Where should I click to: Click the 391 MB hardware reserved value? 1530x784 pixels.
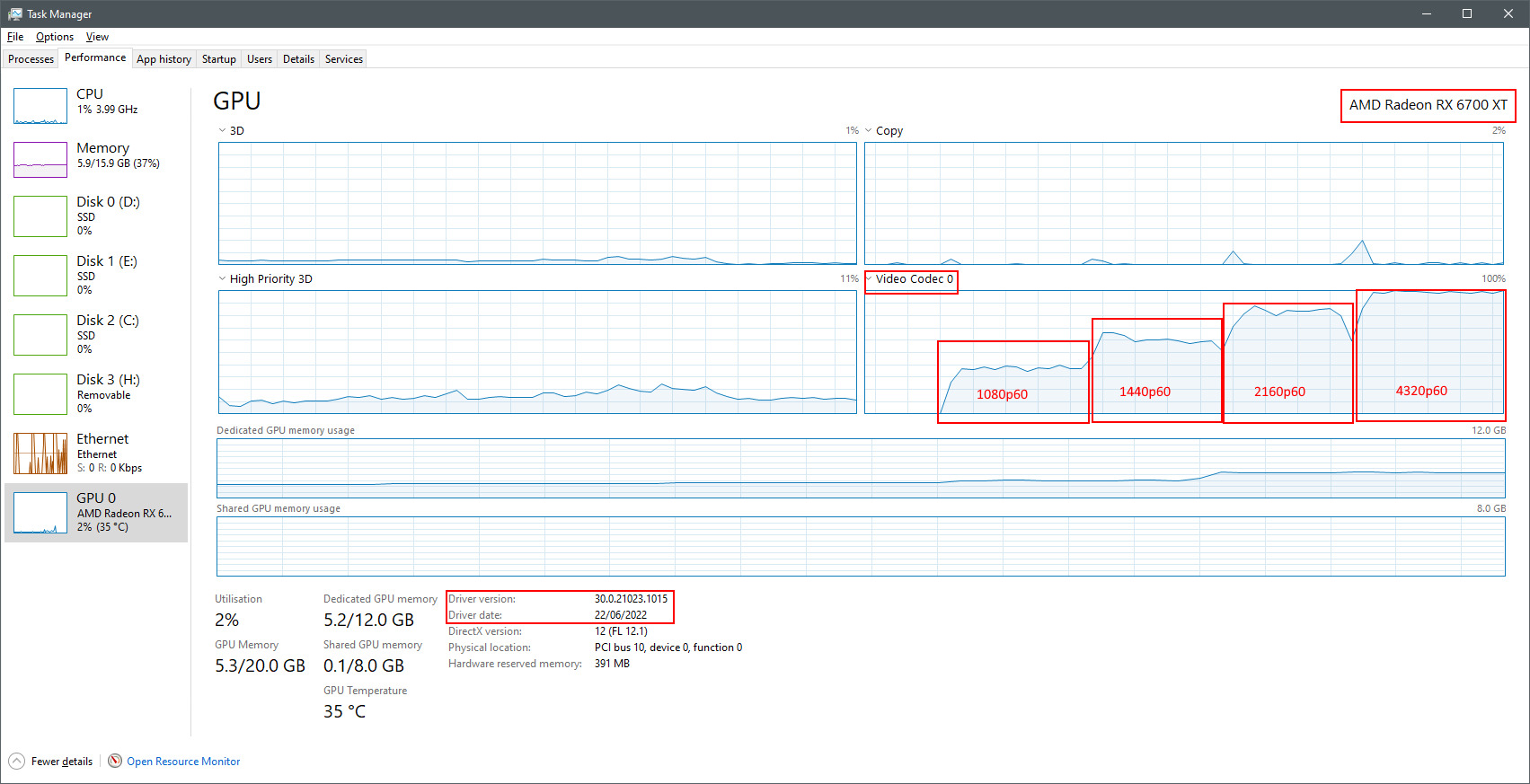coord(612,664)
